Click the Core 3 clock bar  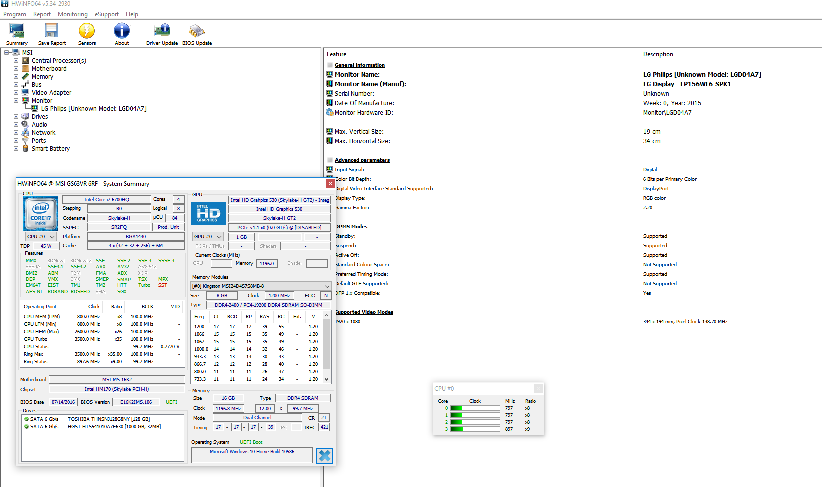click(x=475, y=428)
